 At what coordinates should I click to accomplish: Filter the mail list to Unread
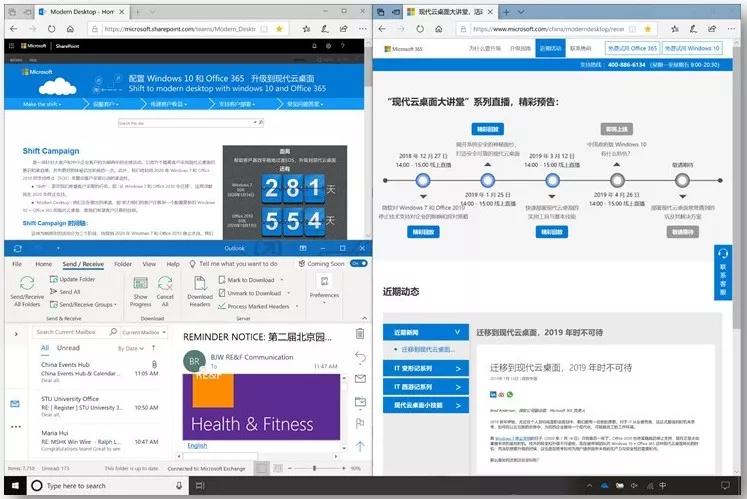coord(68,348)
